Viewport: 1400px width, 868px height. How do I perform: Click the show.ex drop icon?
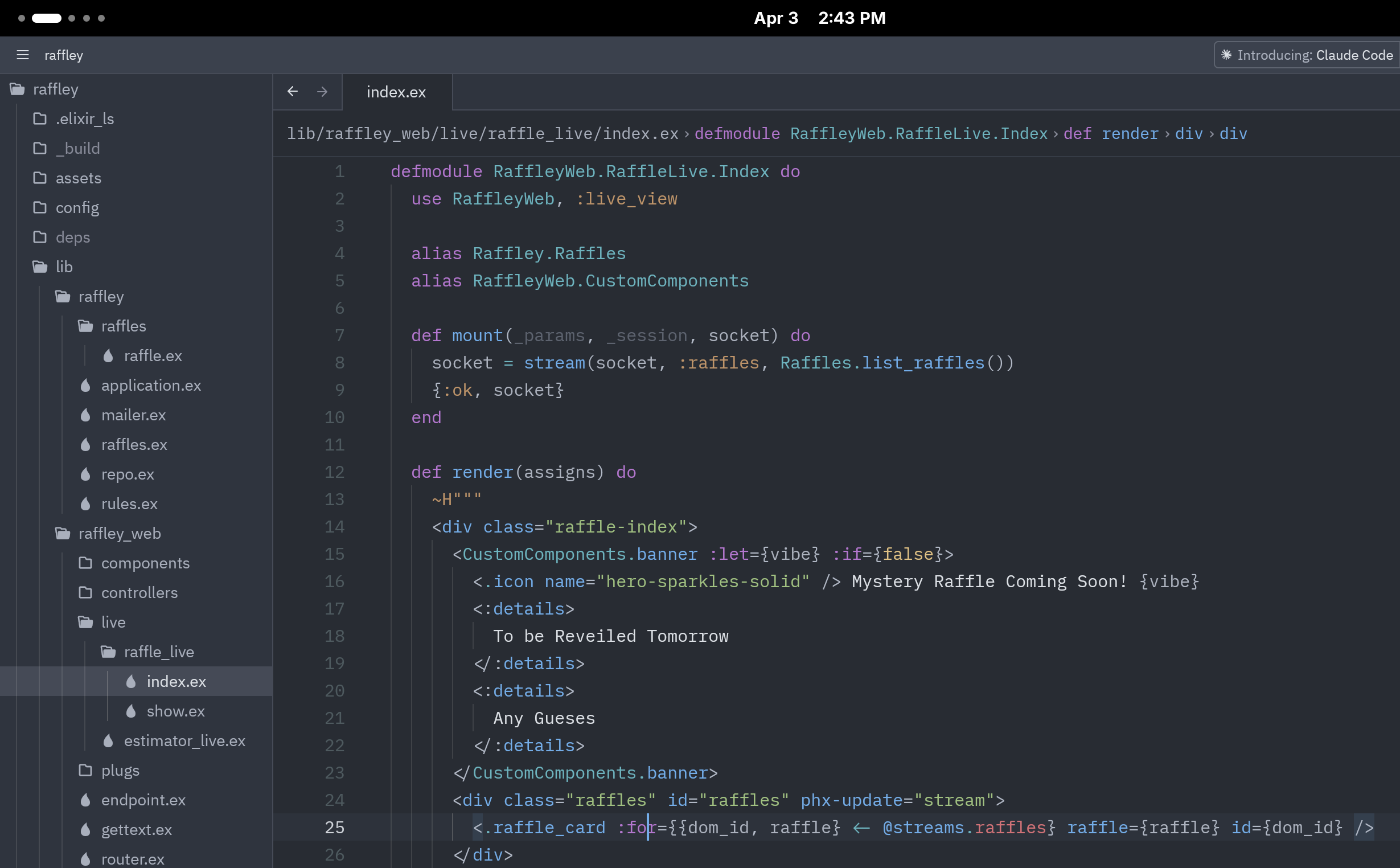pos(131,711)
